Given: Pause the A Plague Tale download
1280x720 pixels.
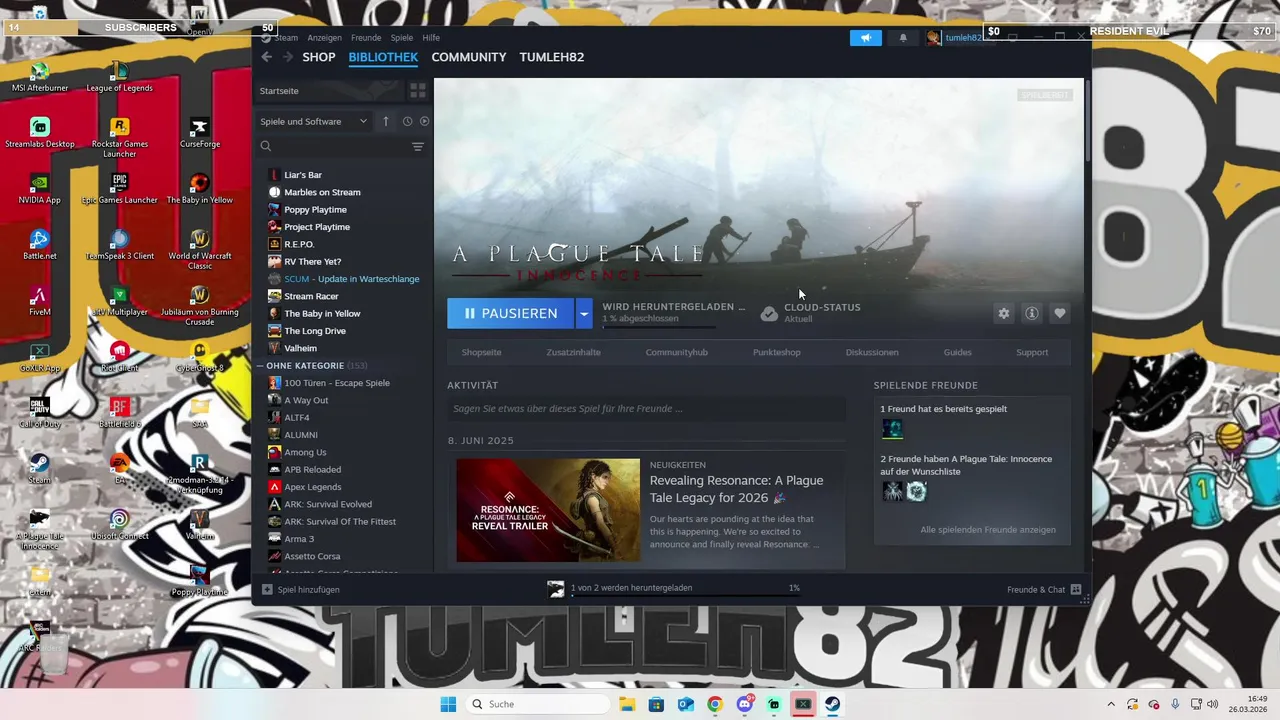Looking at the screenshot, I should click(x=510, y=314).
